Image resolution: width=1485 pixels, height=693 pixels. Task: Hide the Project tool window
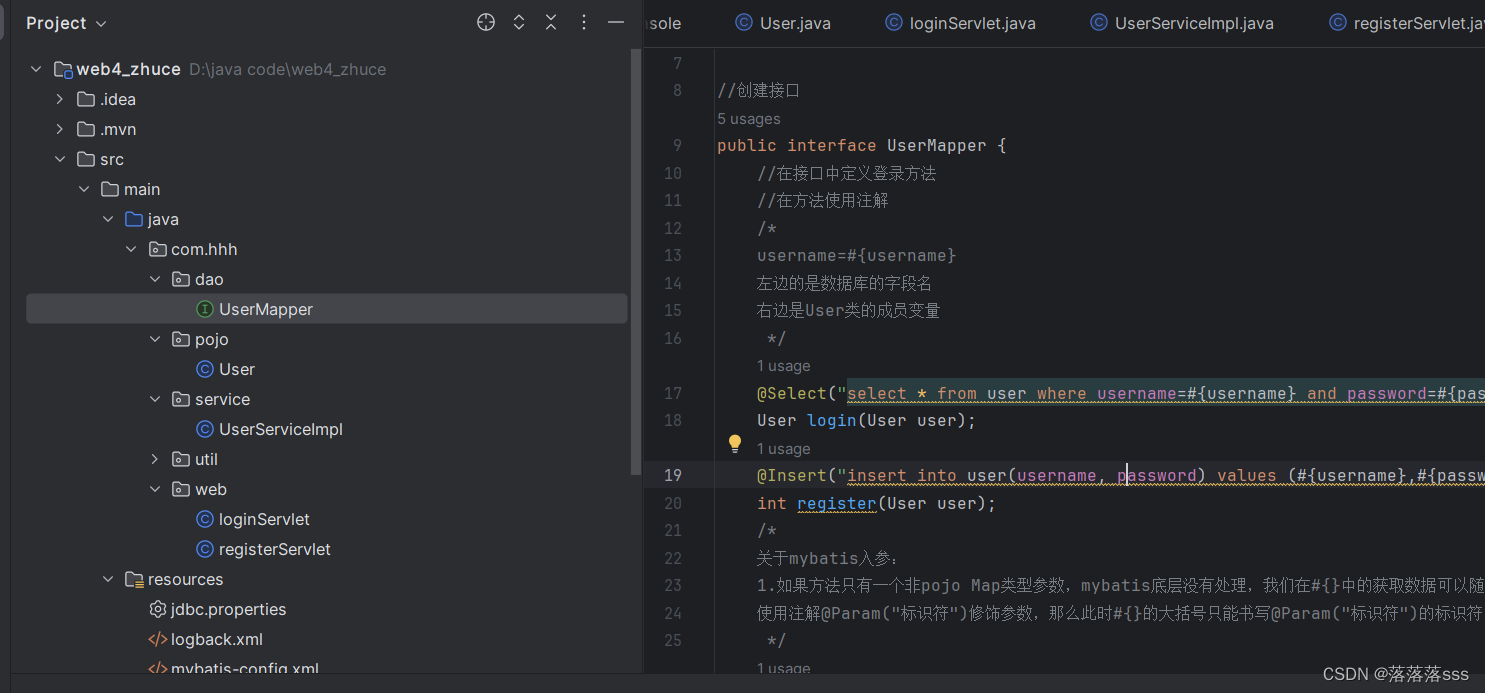pos(616,21)
